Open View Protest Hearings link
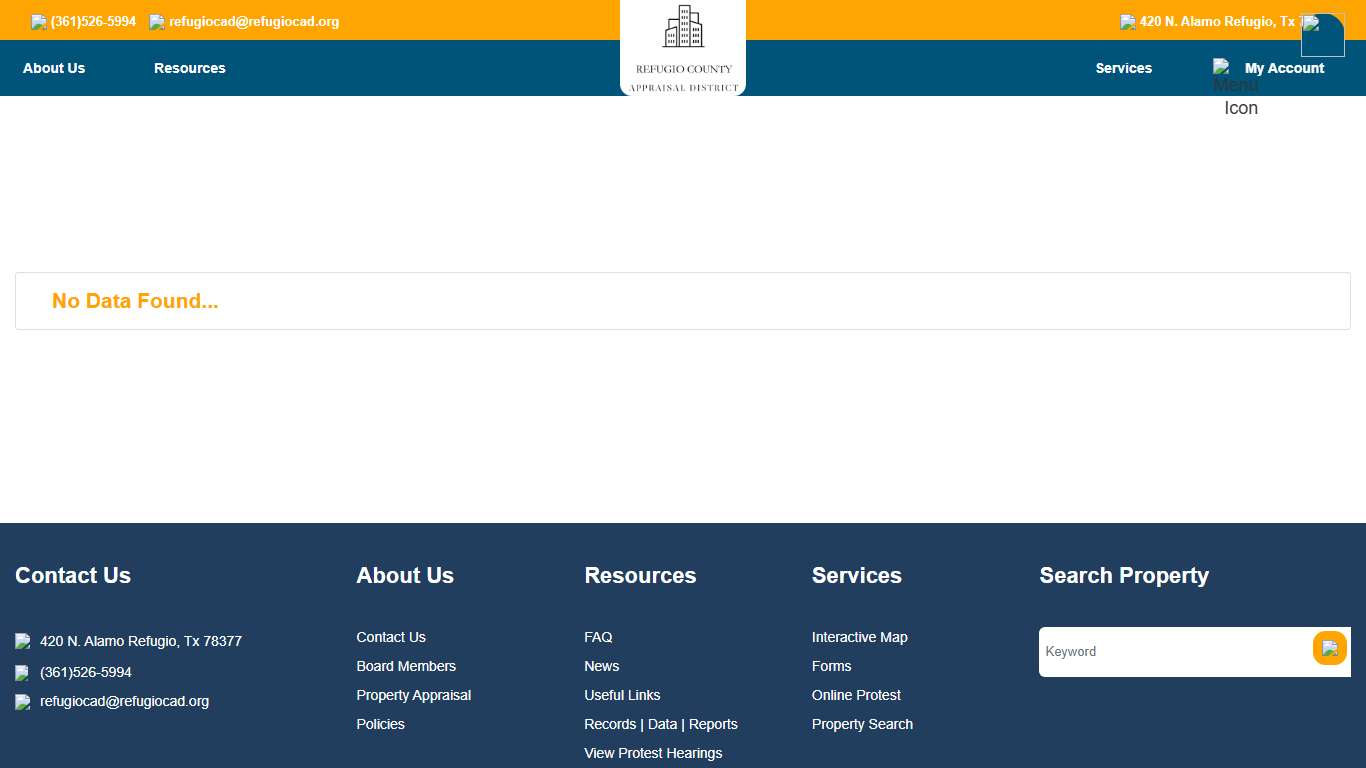 pyautogui.click(x=653, y=753)
